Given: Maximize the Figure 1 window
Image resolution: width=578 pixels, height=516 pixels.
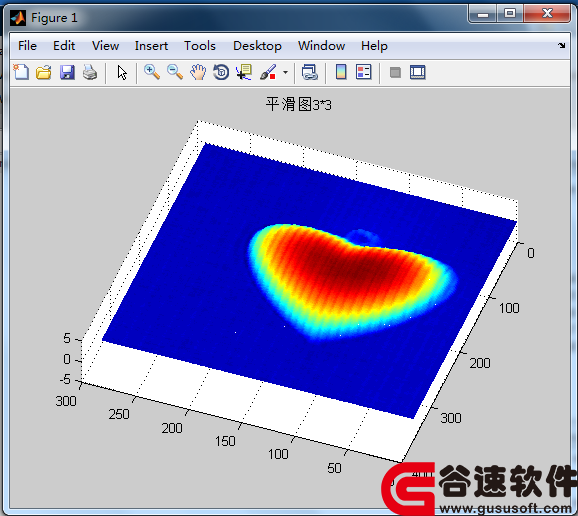Looking at the screenshot, I should click(x=510, y=14).
